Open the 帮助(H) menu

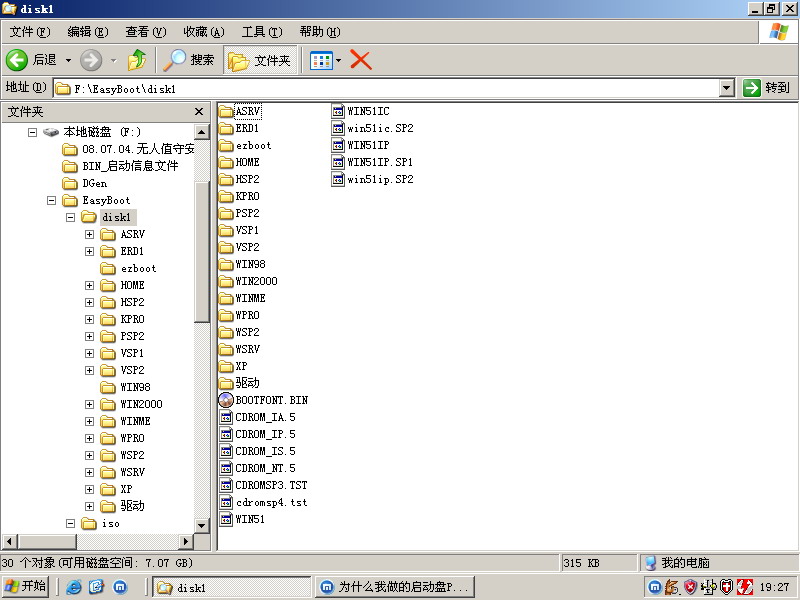[320, 32]
